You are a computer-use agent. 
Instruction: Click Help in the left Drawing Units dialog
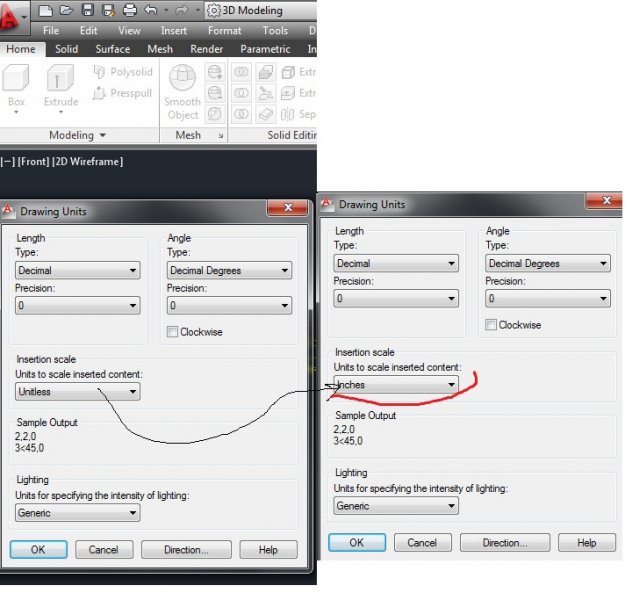268,550
